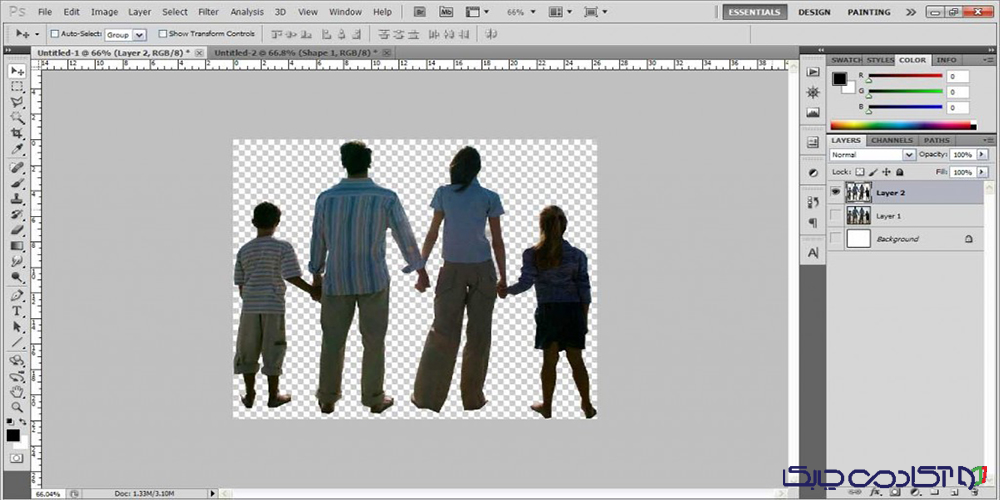The height and width of the screenshot is (500, 1000).
Task: Select the Pen tool
Action: 17,296
